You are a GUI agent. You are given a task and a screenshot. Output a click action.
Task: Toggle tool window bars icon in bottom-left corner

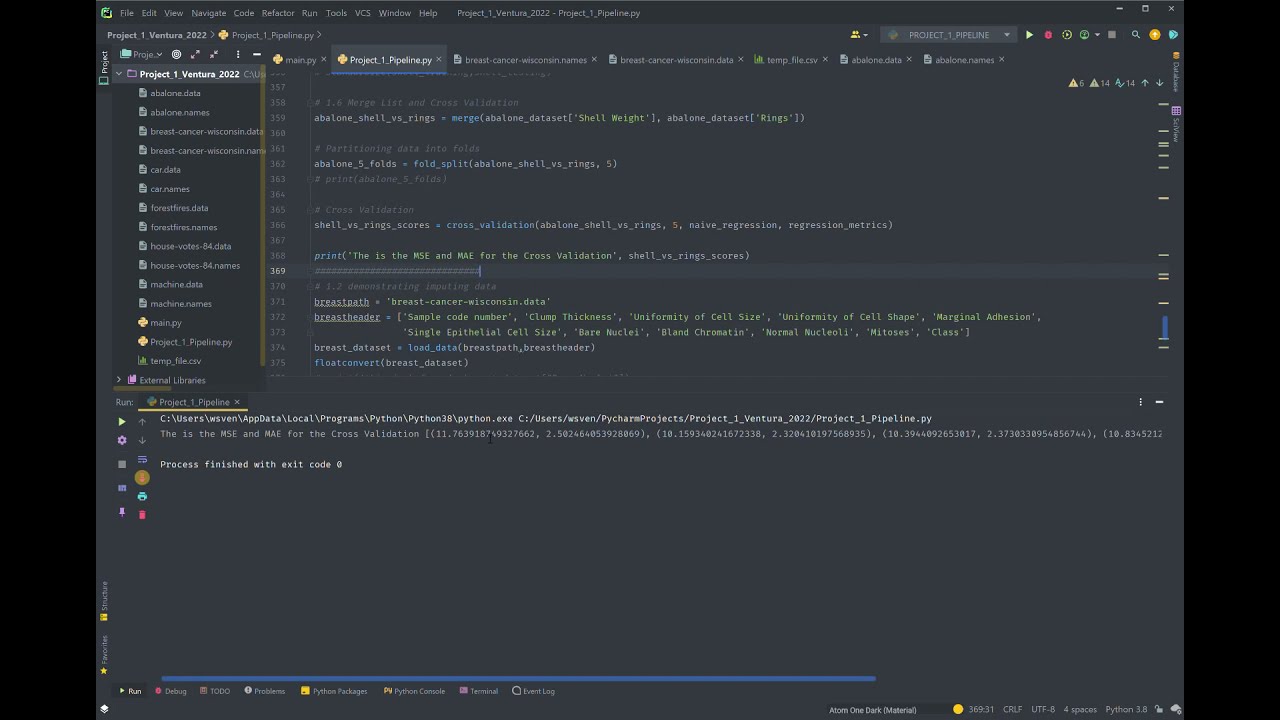click(104, 709)
